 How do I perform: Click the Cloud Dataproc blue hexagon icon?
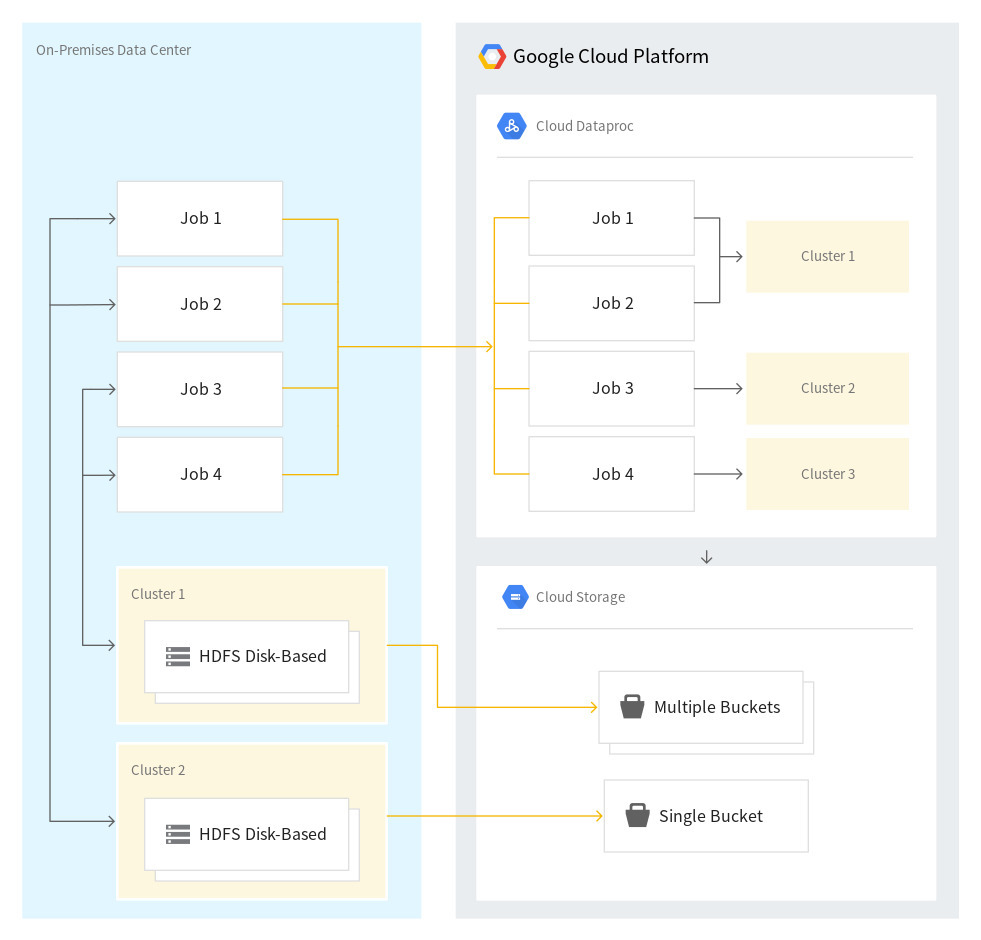512,126
